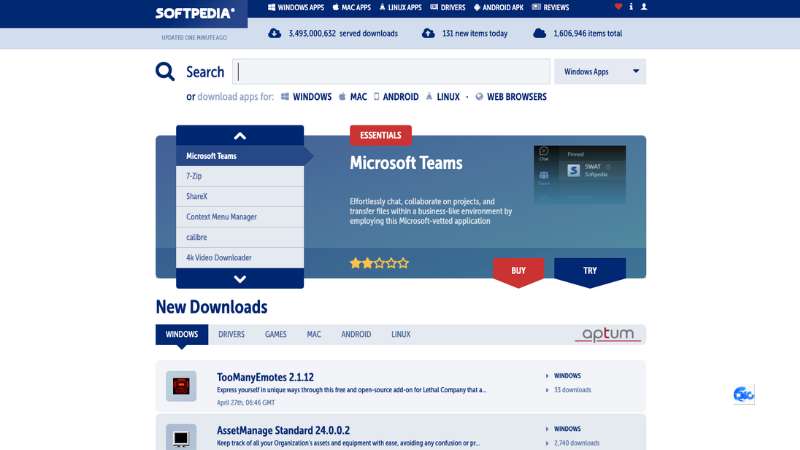
Task: Move essentials list down with chevron
Action: pos(240,279)
